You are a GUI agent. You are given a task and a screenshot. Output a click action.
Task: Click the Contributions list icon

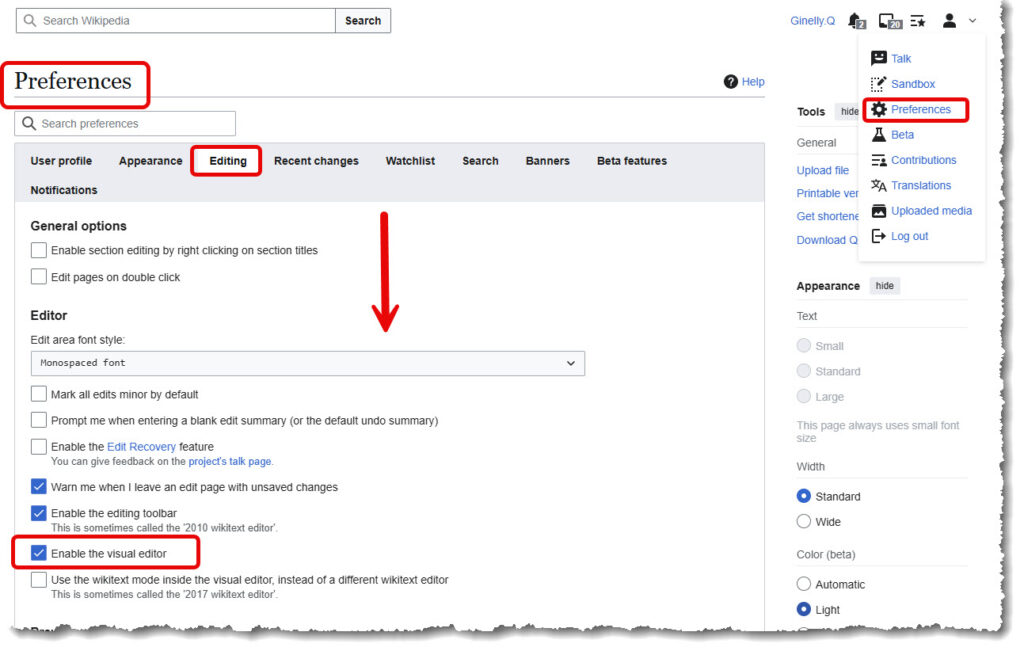point(878,160)
